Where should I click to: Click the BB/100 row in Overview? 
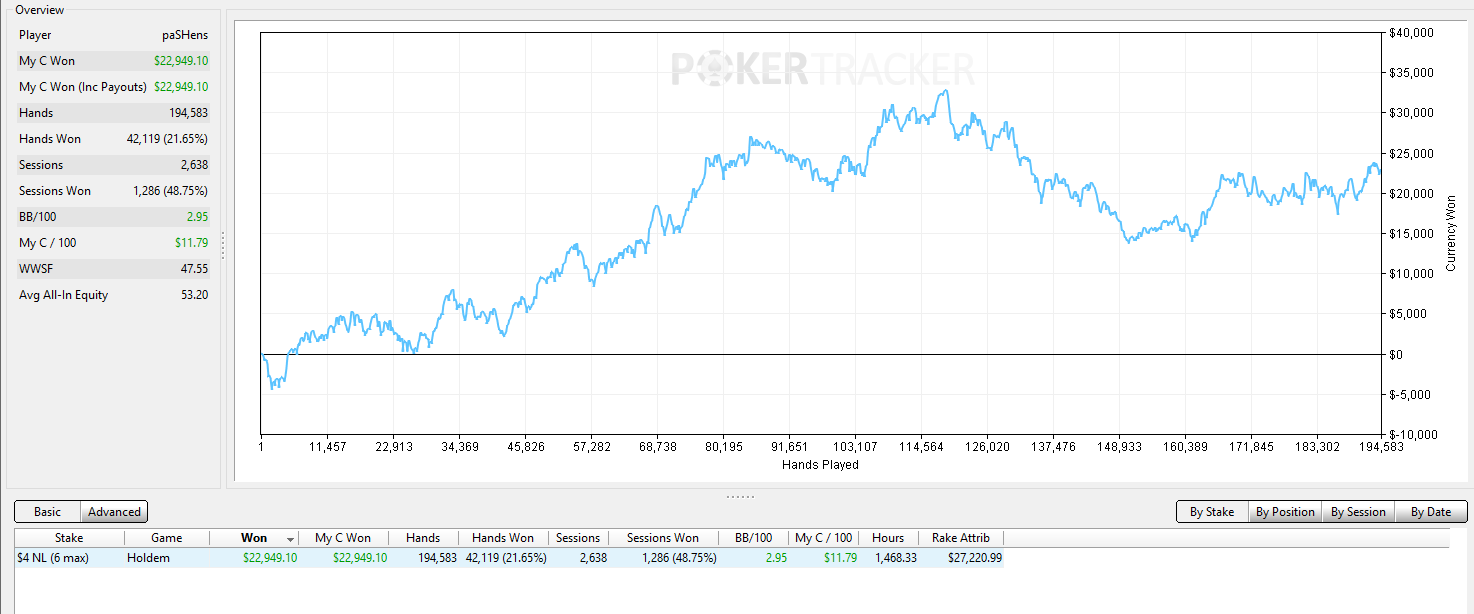coord(113,217)
